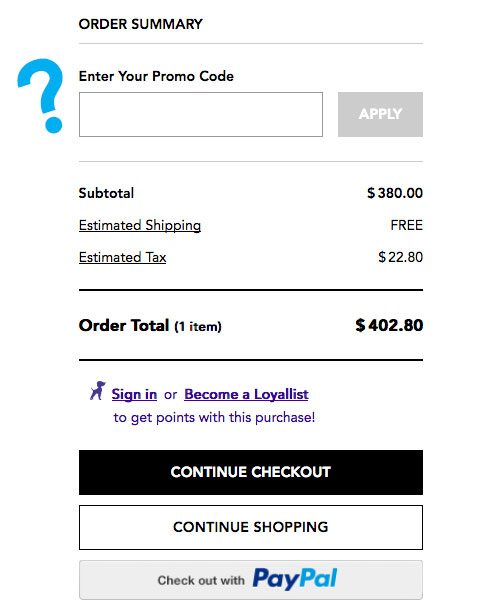
Task: Click the Enter Your Promo Code label
Action: pos(156,76)
